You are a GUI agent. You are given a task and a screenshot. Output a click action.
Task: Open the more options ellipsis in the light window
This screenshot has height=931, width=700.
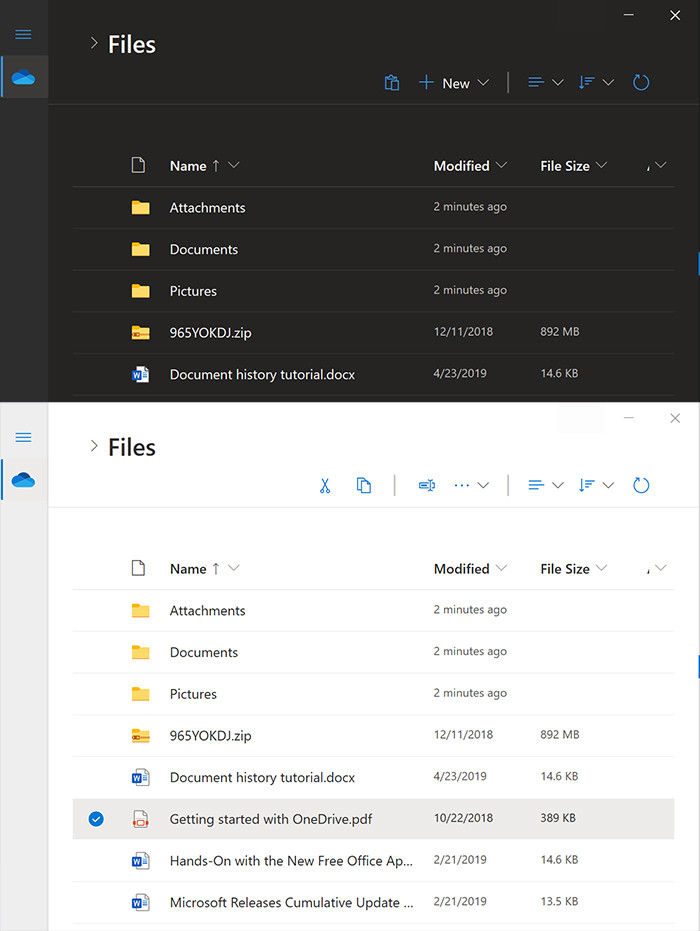[x=470, y=485]
